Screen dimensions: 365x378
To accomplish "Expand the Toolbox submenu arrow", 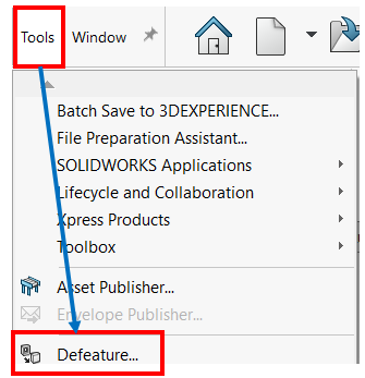I will click(x=341, y=246).
